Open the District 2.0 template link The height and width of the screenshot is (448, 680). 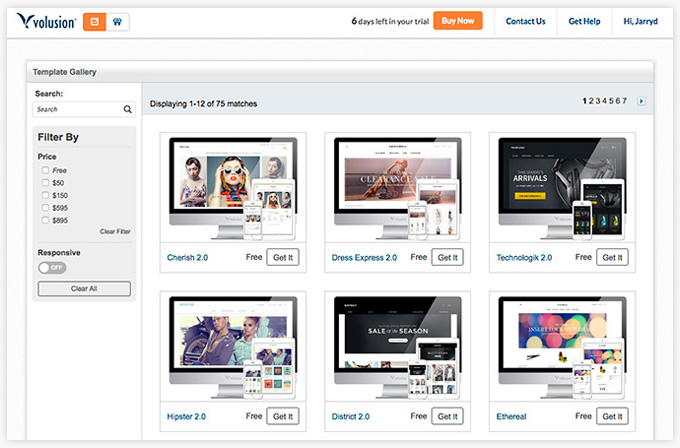(x=352, y=416)
